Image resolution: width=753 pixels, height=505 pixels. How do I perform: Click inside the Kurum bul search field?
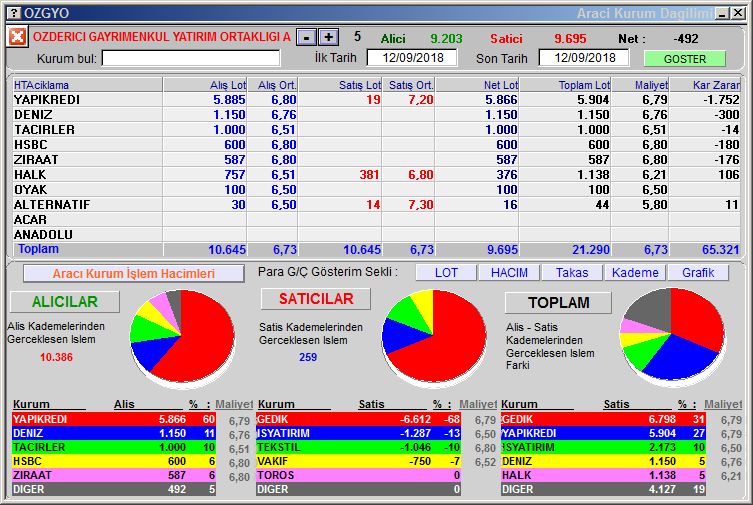[191, 58]
